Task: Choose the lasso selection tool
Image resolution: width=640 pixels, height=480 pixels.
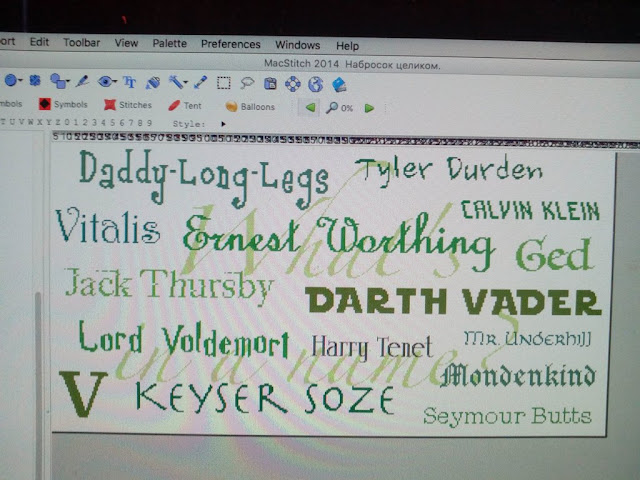Action: pos(247,83)
